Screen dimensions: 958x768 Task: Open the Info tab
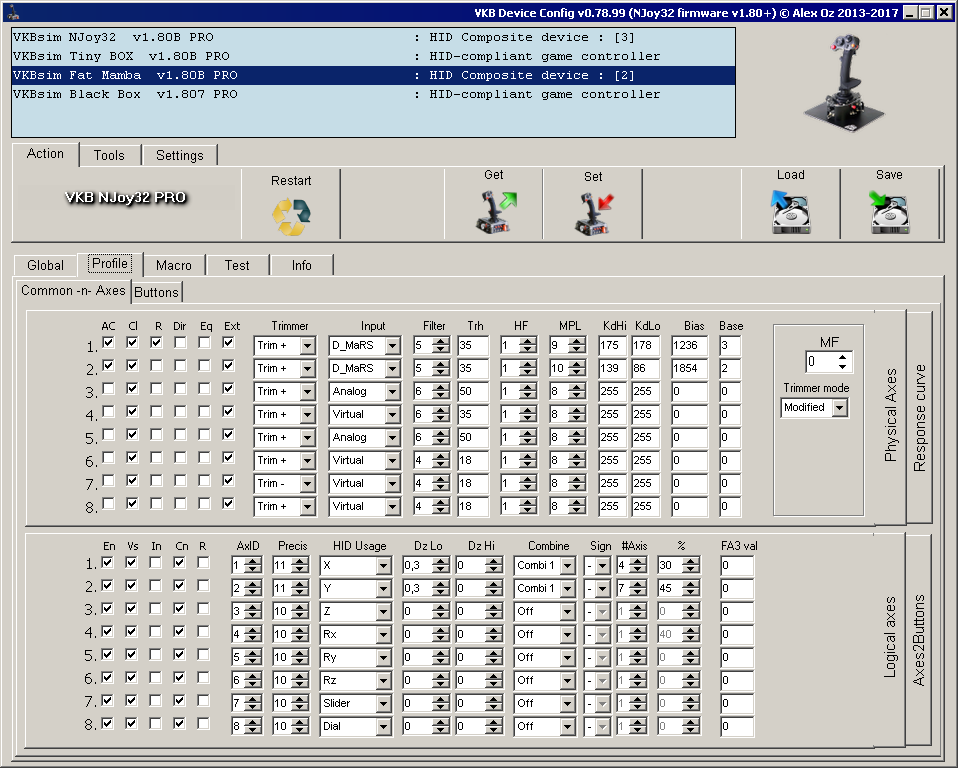click(x=302, y=265)
